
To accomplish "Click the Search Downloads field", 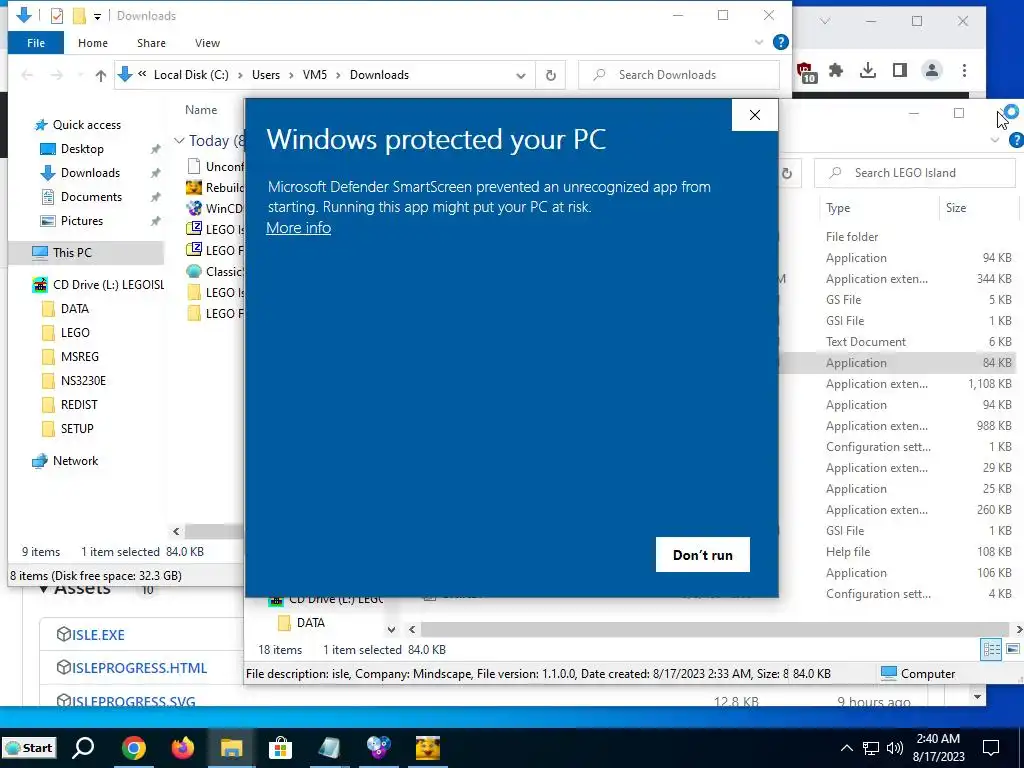I will [x=679, y=75].
